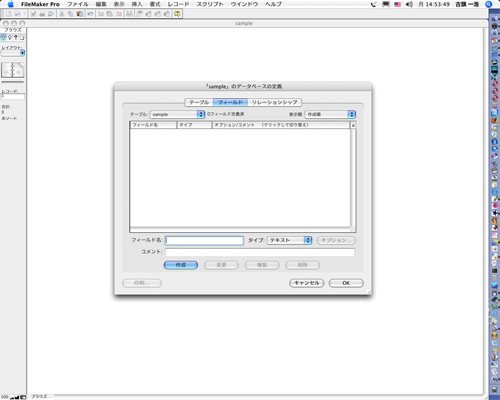This screenshot has height=400, width=500.
Task: Open the レイアウト popup in status area
Action: (13, 53)
